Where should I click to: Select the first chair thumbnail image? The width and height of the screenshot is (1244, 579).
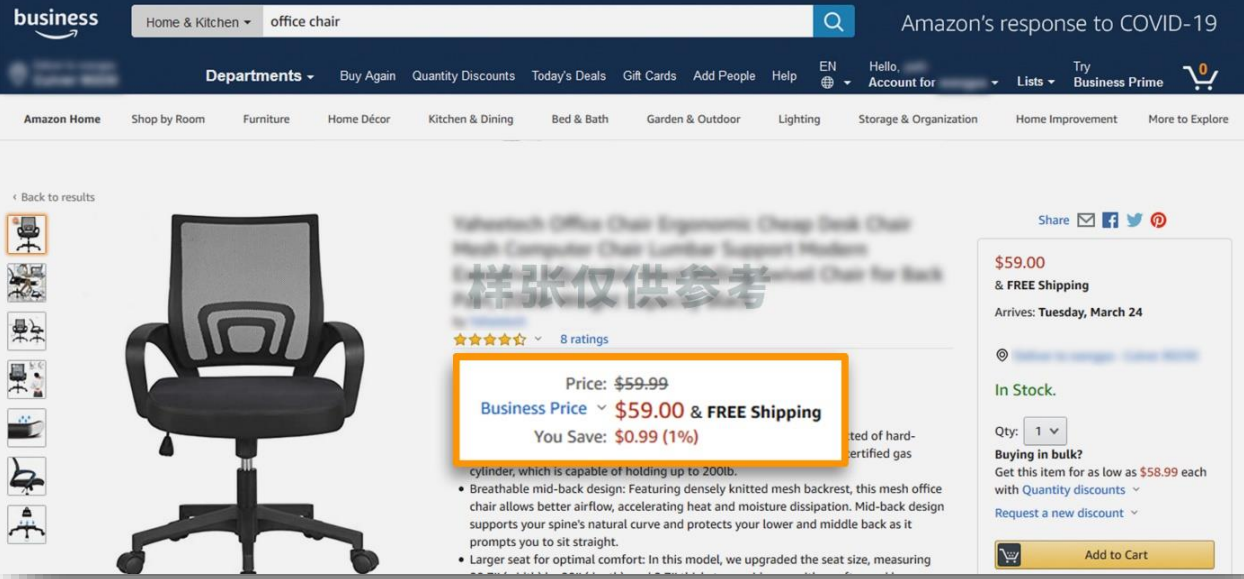coord(27,234)
